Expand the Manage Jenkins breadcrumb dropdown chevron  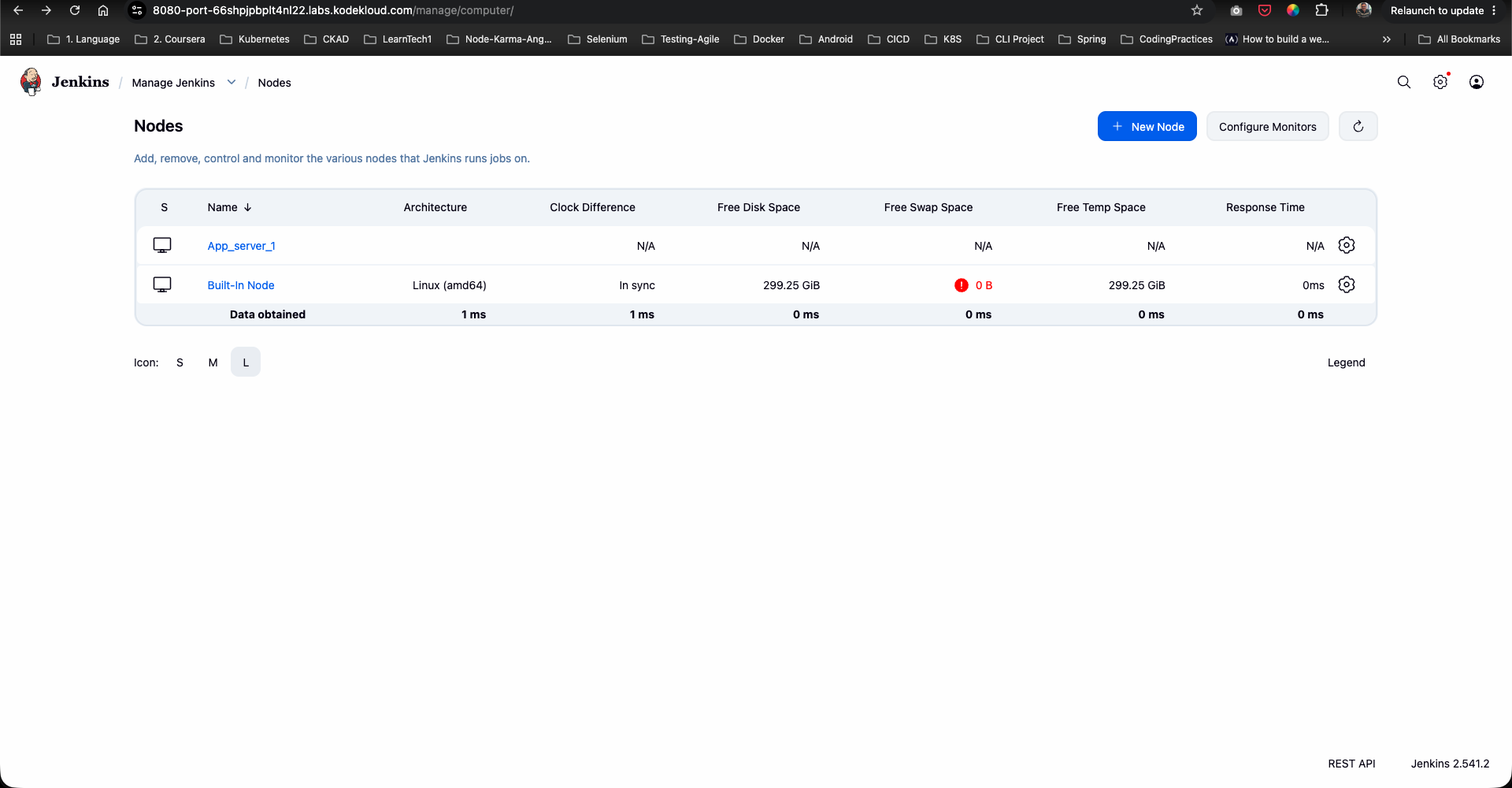(232, 82)
